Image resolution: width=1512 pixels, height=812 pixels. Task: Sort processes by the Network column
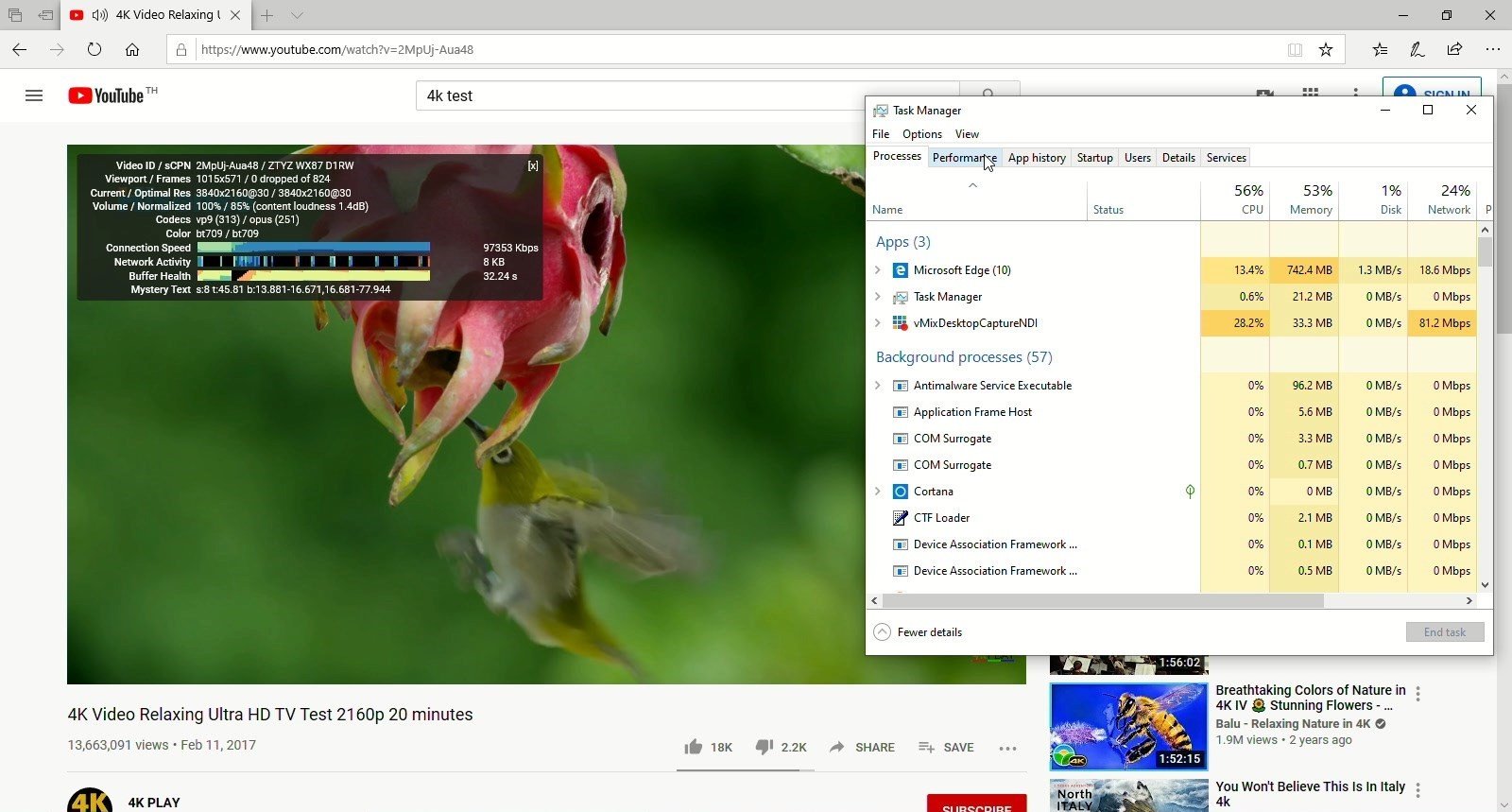1442,200
